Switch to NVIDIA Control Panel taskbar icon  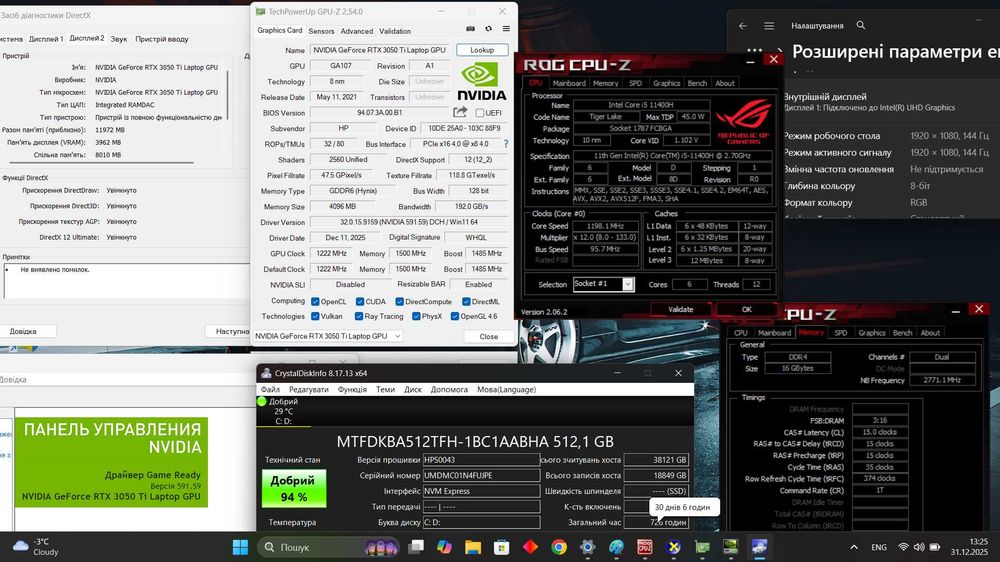730,547
